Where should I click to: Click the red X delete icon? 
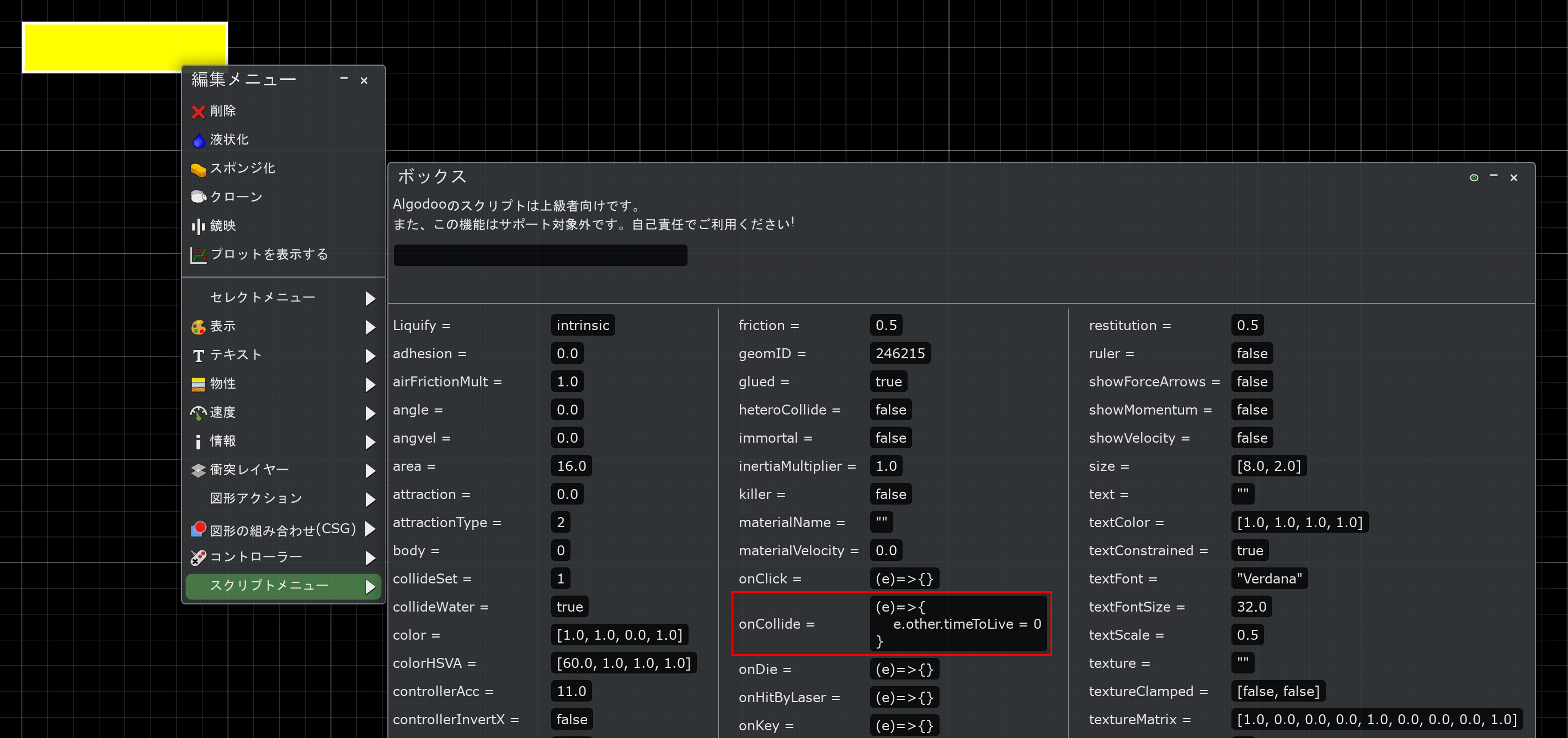point(198,112)
